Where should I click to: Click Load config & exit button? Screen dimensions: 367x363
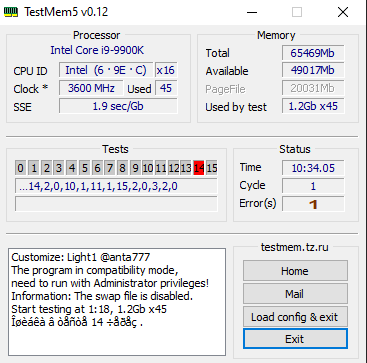tap(295, 317)
